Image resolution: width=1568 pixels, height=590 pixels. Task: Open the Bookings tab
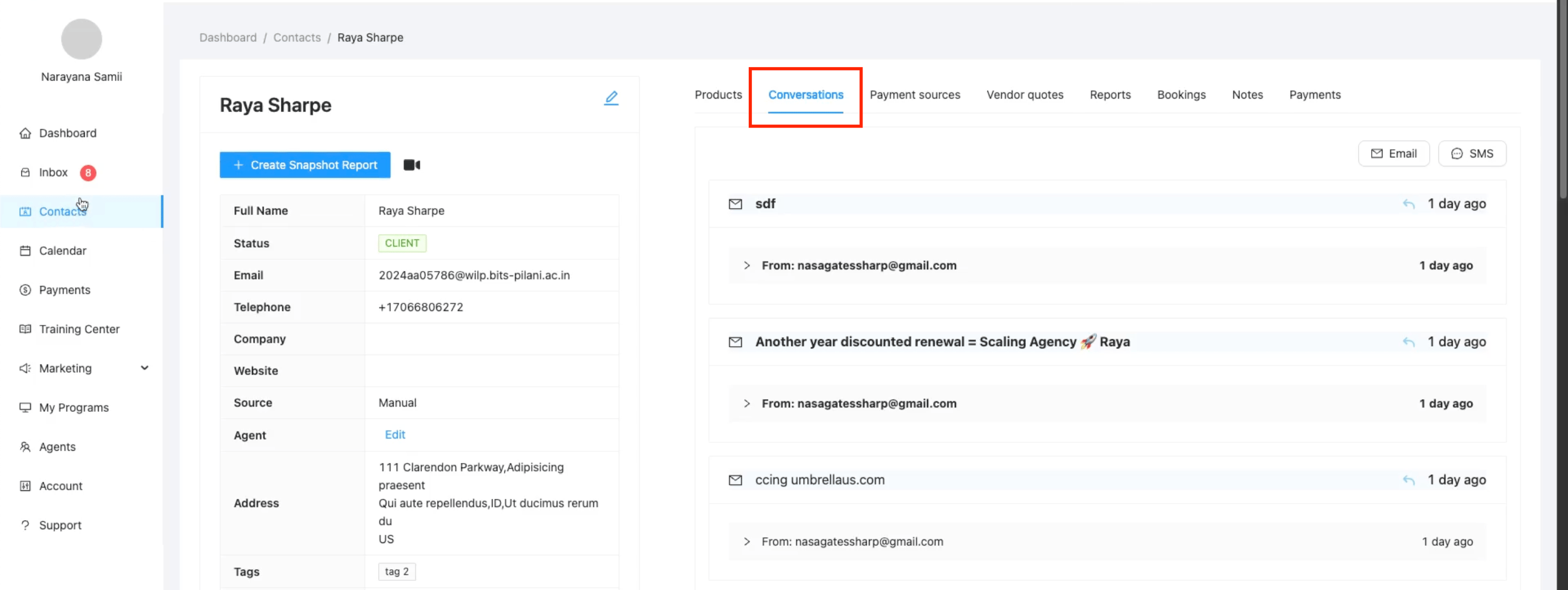pyautogui.click(x=1181, y=95)
